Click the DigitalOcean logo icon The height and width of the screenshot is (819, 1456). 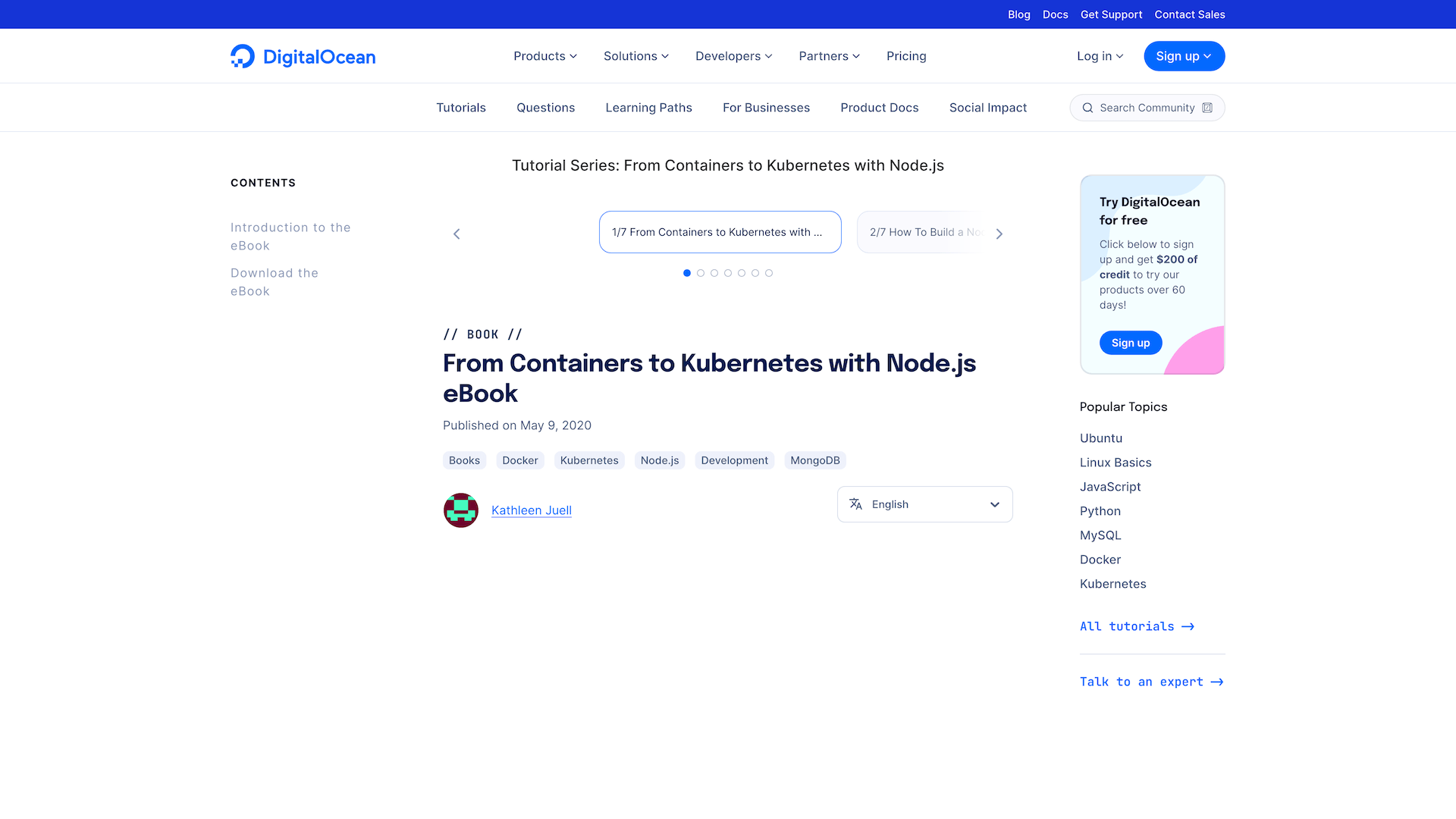point(243,56)
